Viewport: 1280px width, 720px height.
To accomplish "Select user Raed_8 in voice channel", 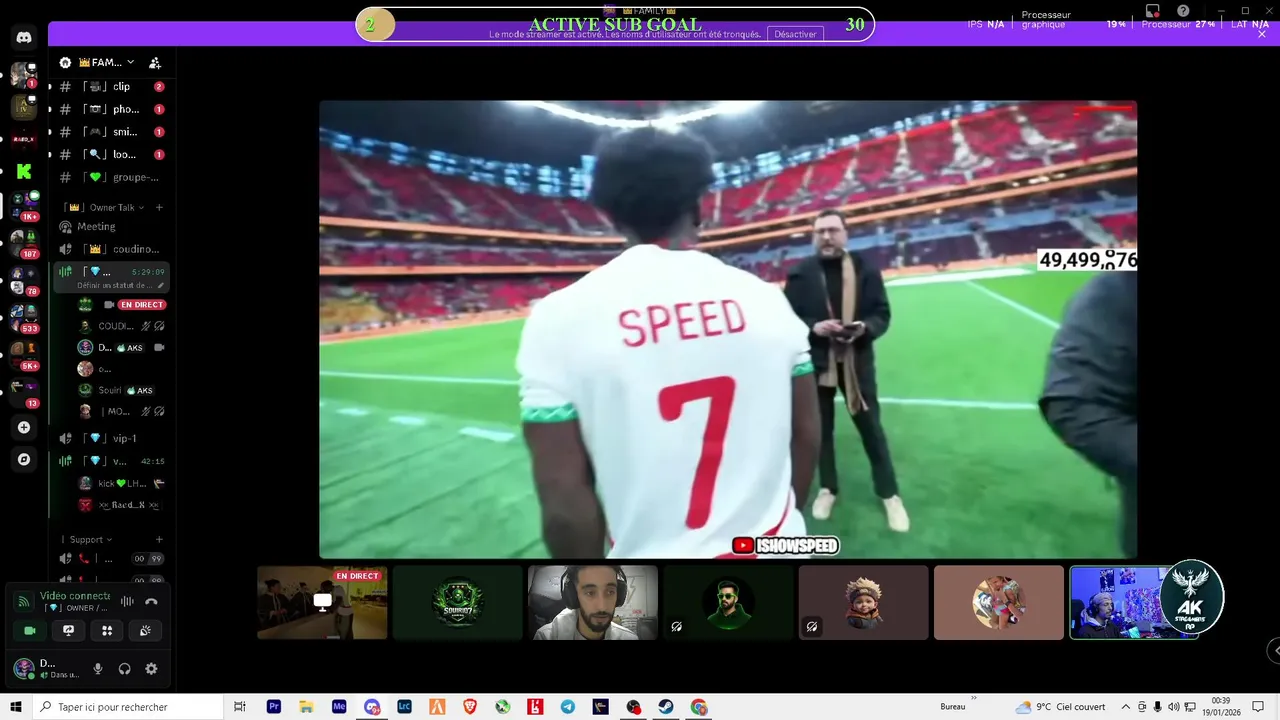I will click(120, 505).
